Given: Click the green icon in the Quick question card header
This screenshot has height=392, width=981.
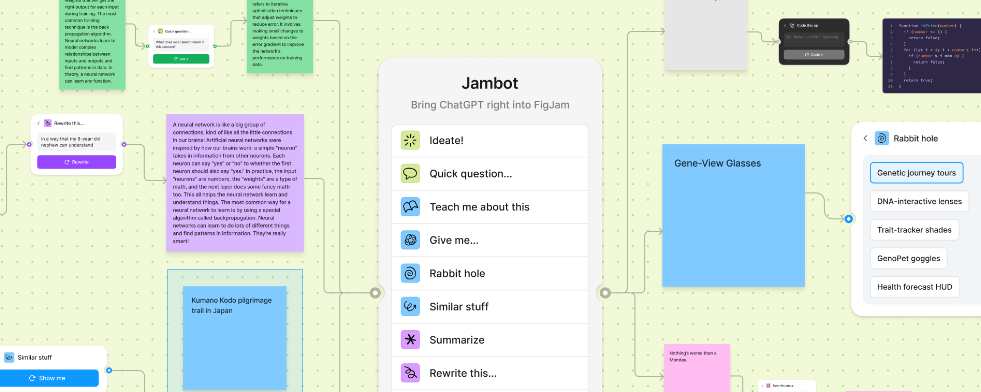Looking at the screenshot, I should click(x=160, y=31).
